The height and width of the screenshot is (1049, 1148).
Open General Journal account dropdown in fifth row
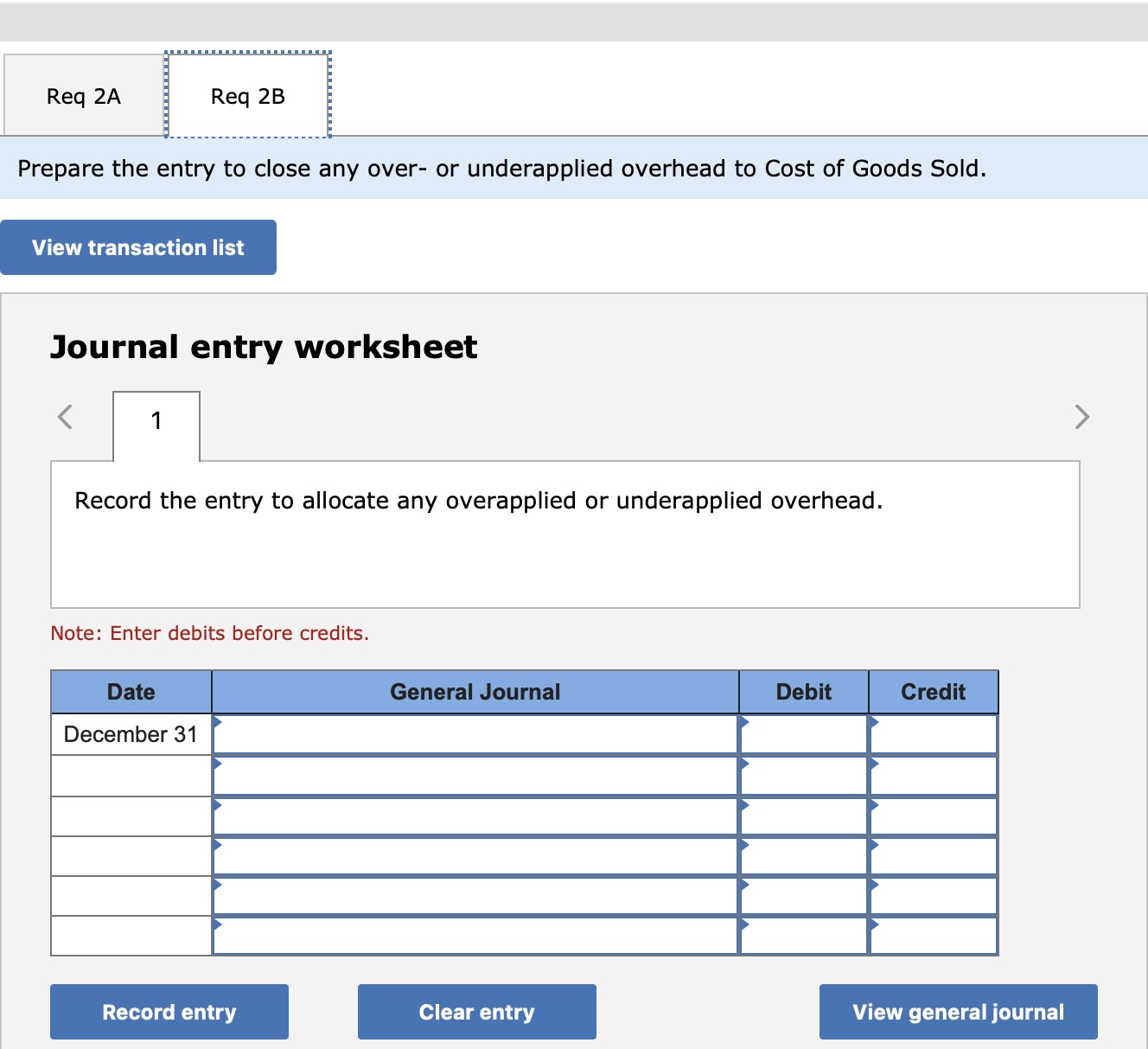coord(475,896)
